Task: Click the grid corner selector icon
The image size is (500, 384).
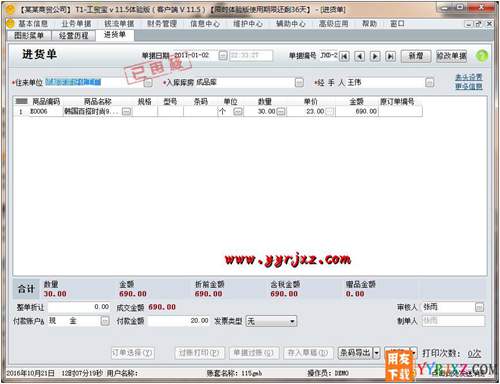Action: pos(21,101)
